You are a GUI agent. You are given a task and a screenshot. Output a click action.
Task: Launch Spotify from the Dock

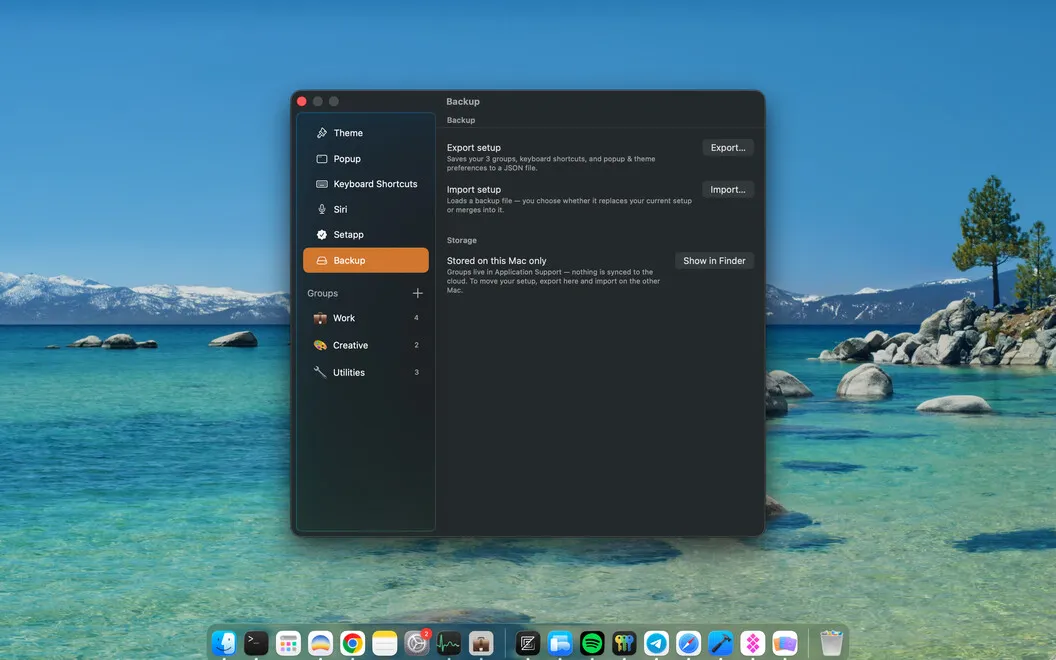point(592,643)
